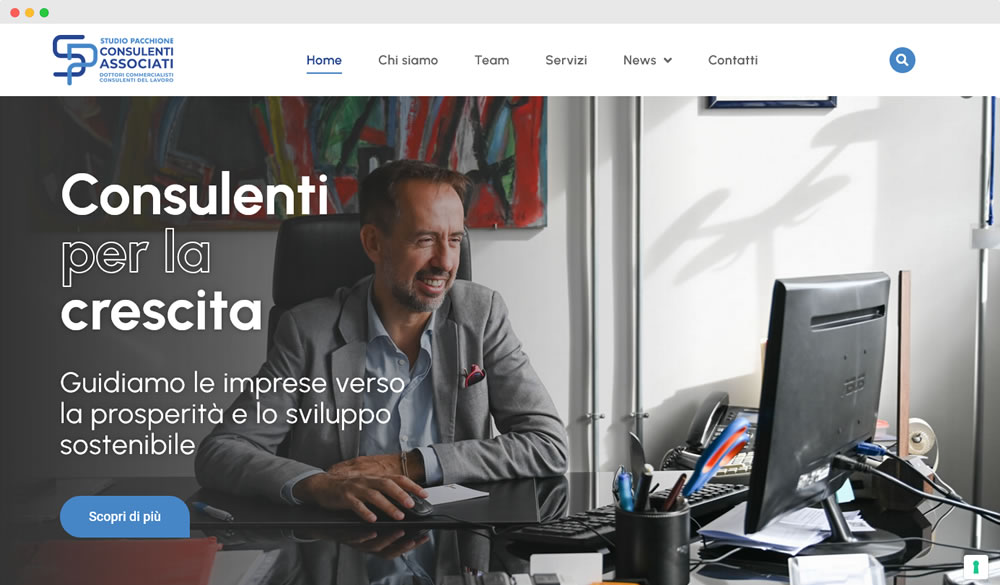Click the Consulenti Associati logo text
Screen dimensions: 1000x585
pyautogui.click(x=136, y=60)
